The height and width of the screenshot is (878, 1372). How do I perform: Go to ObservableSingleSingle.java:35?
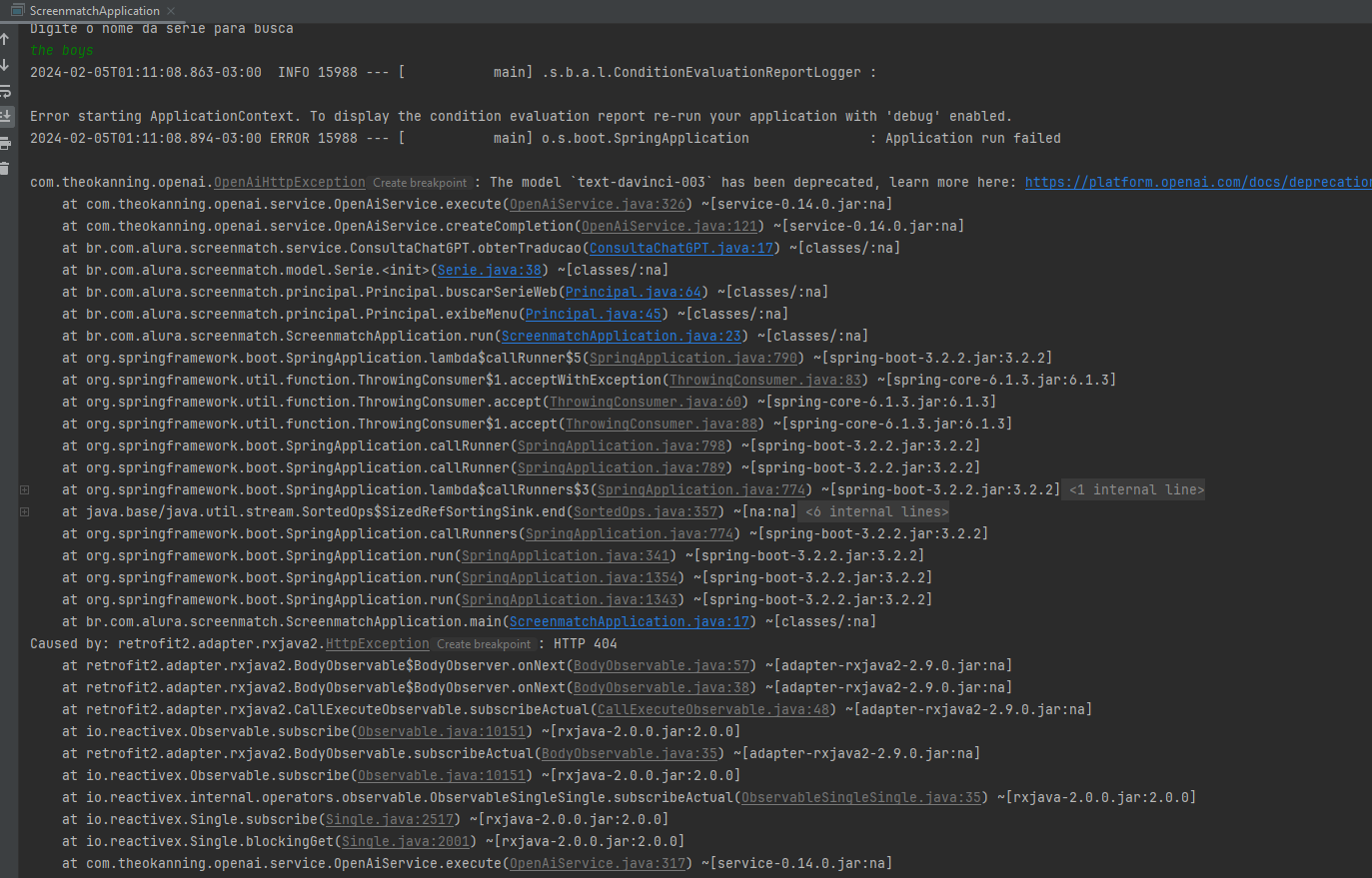point(861,797)
